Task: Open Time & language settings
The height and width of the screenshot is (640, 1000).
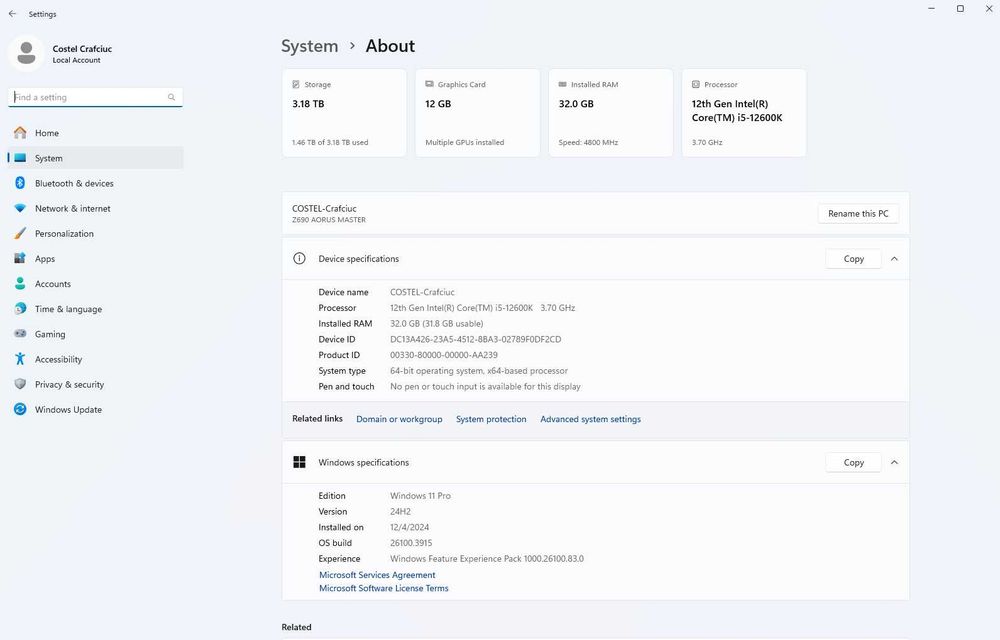Action: (x=68, y=309)
